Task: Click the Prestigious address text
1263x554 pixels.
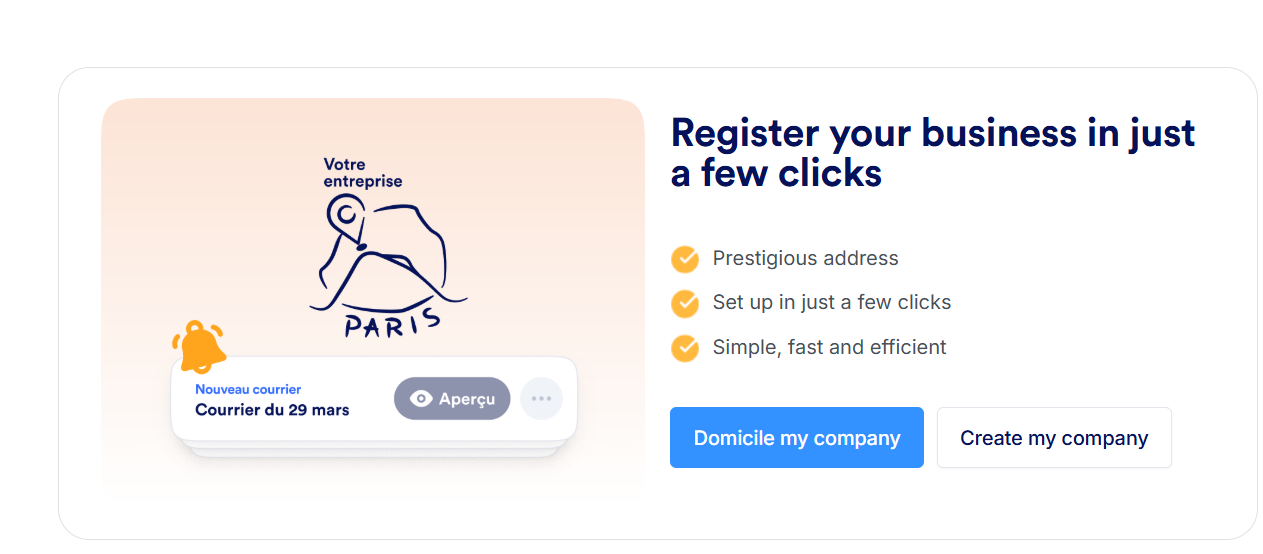Action: pyautogui.click(x=805, y=259)
